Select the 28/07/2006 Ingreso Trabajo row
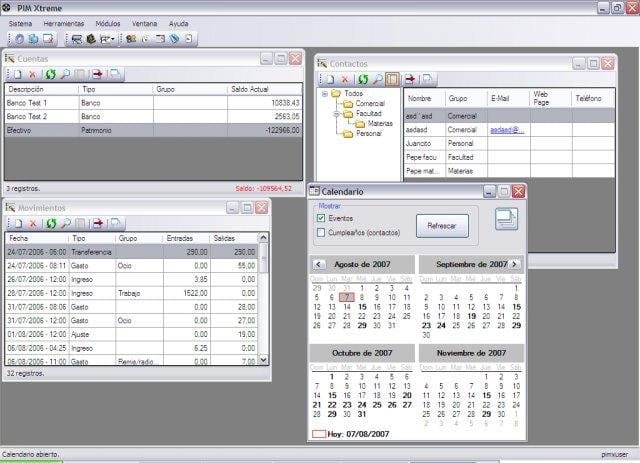The image size is (640, 463). 131,293
